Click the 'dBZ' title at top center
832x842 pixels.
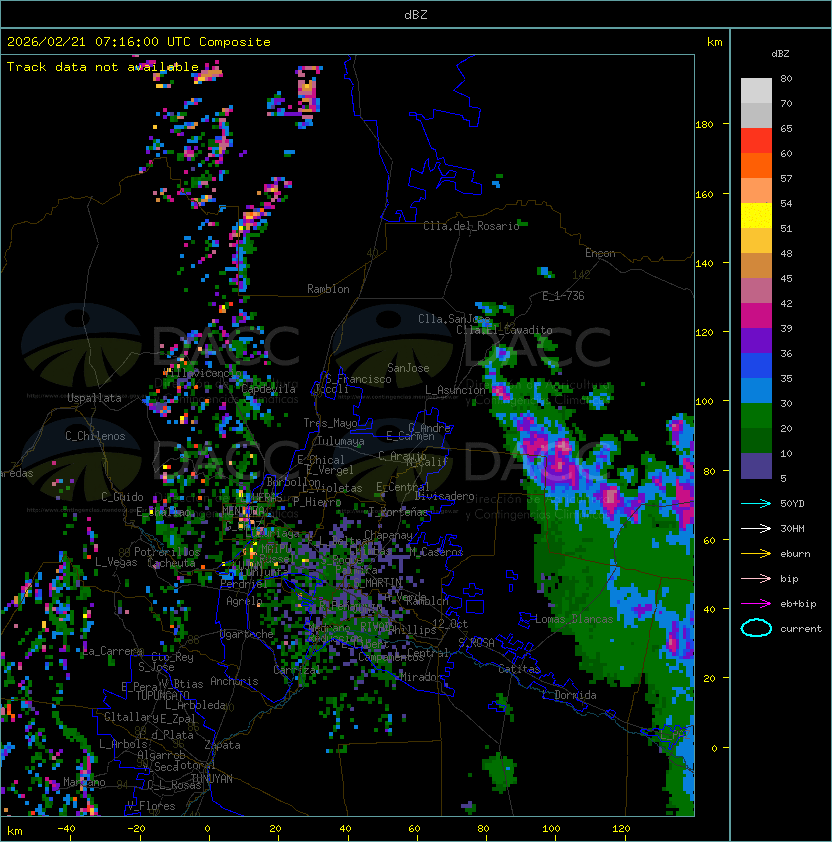[416, 14]
